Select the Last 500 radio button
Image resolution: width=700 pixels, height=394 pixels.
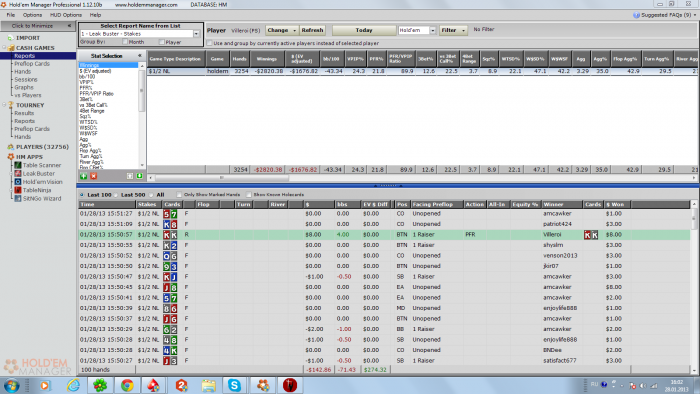point(117,195)
